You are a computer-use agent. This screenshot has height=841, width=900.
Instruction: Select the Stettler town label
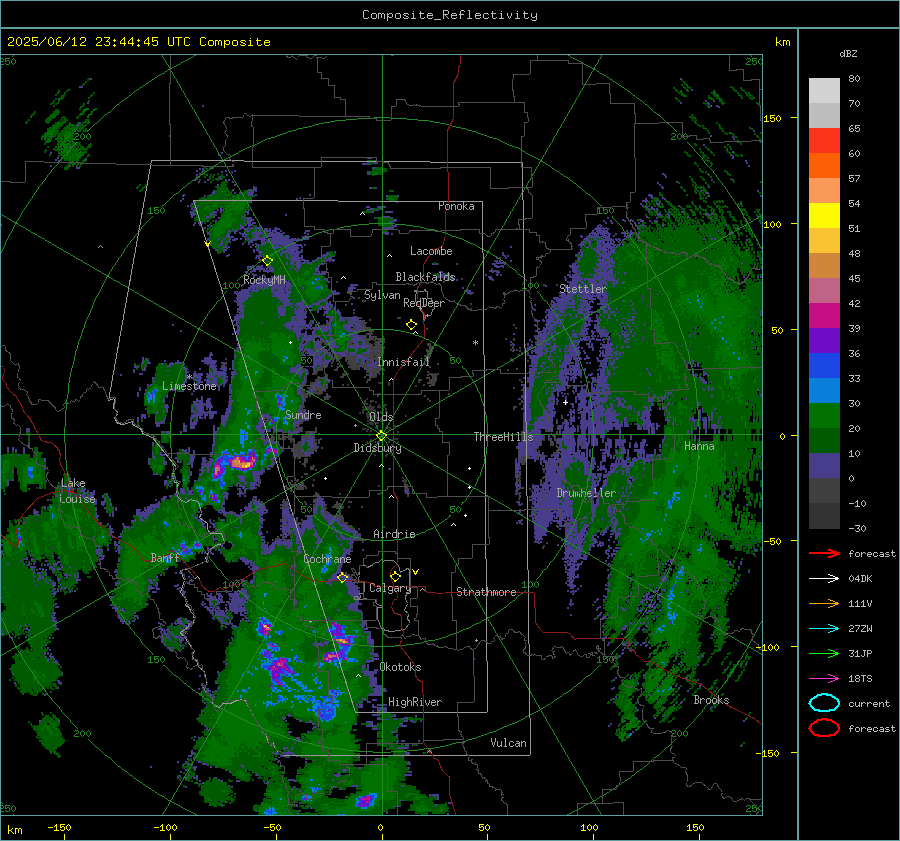[x=583, y=289]
